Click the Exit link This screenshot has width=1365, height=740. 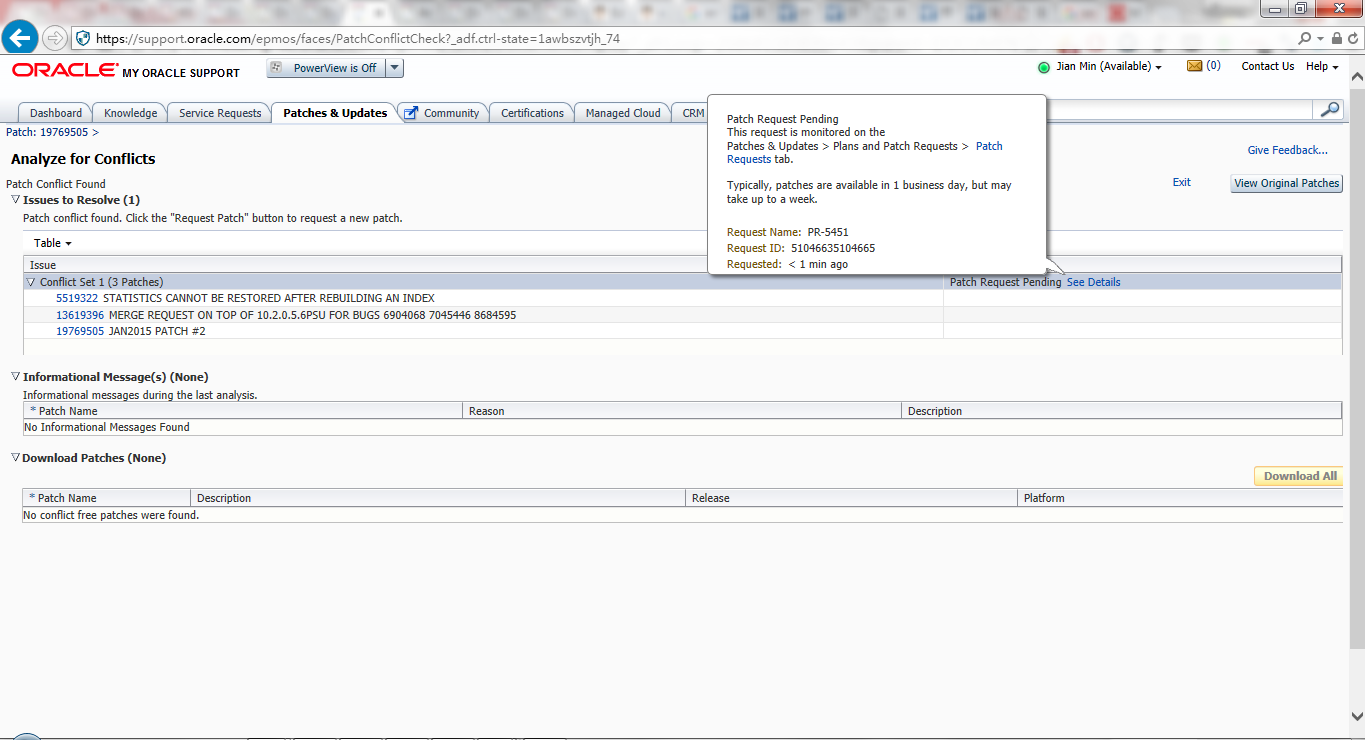tap(1182, 182)
